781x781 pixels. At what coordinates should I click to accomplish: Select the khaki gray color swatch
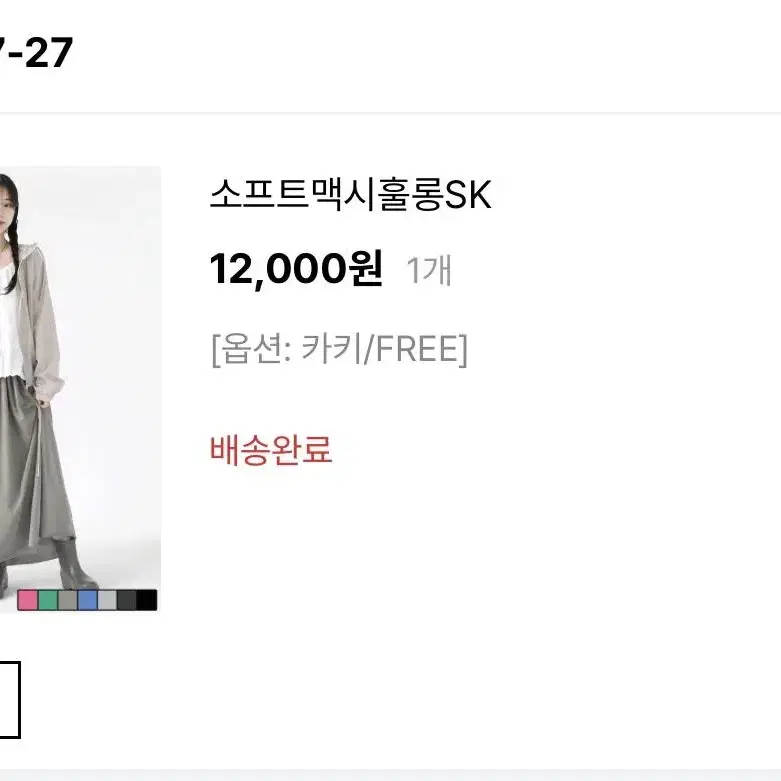pos(68,600)
